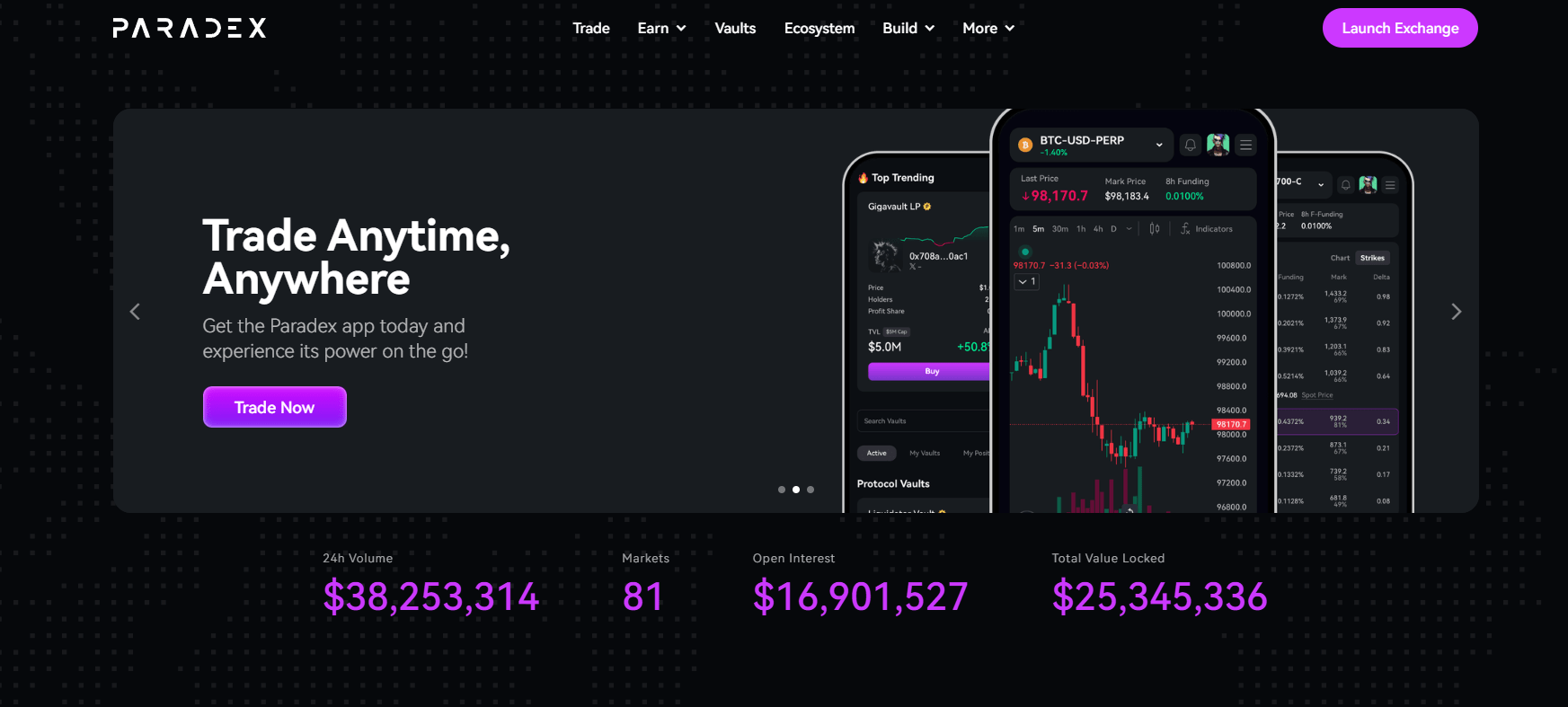Switch chart timeframe to 1m
The height and width of the screenshot is (707, 1568).
click(x=1019, y=229)
